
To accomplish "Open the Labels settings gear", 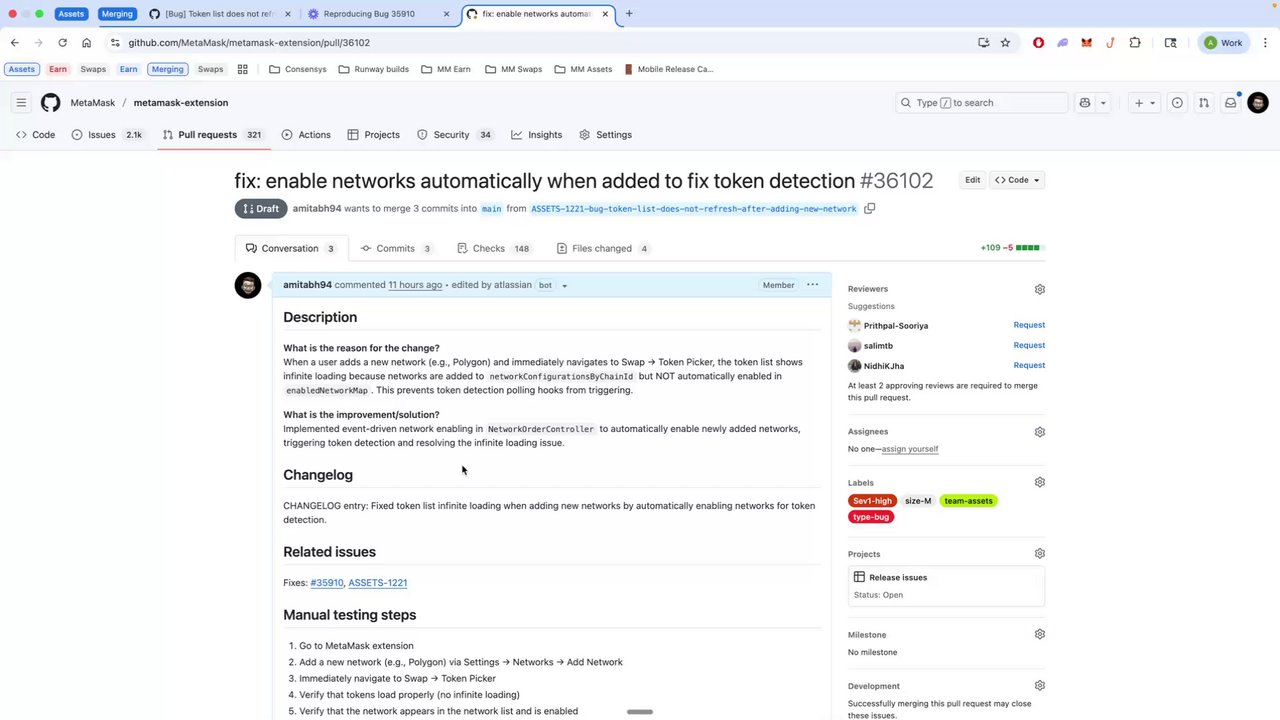I will click(x=1039, y=482).
